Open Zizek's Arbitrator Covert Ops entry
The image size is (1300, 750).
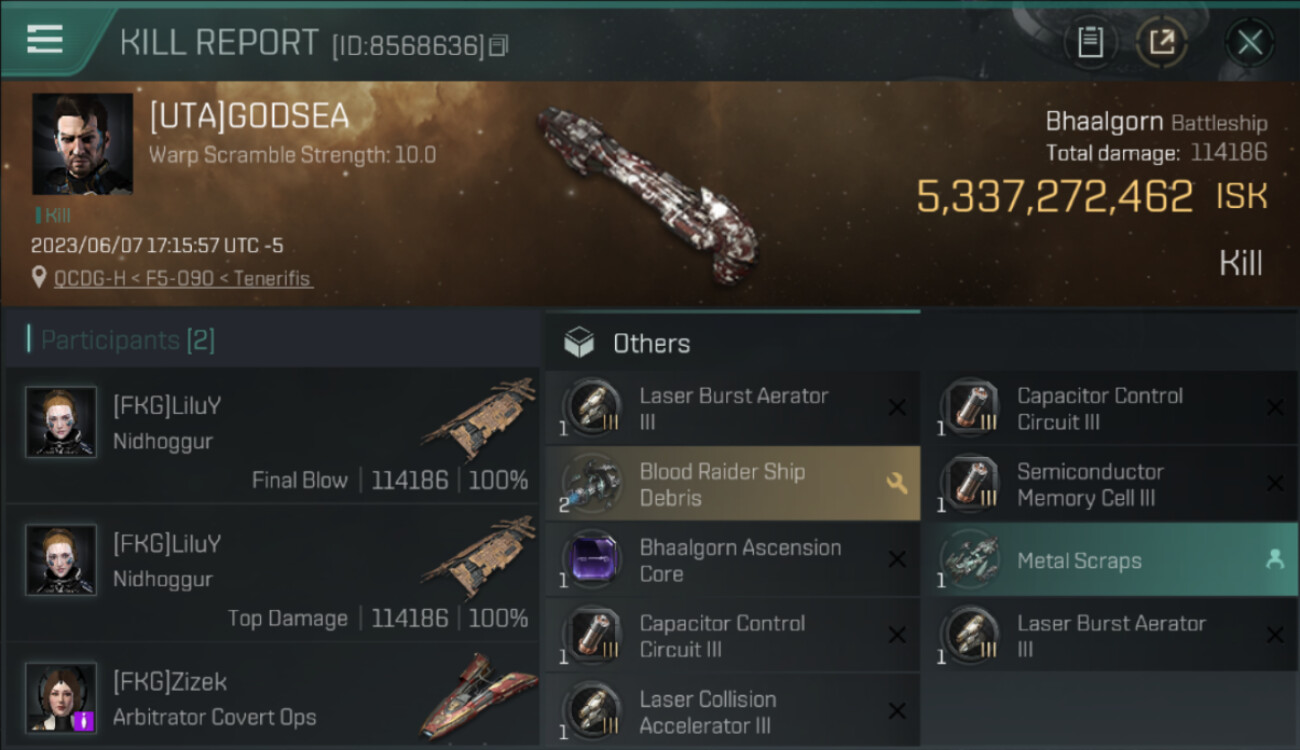click(272, 699)
